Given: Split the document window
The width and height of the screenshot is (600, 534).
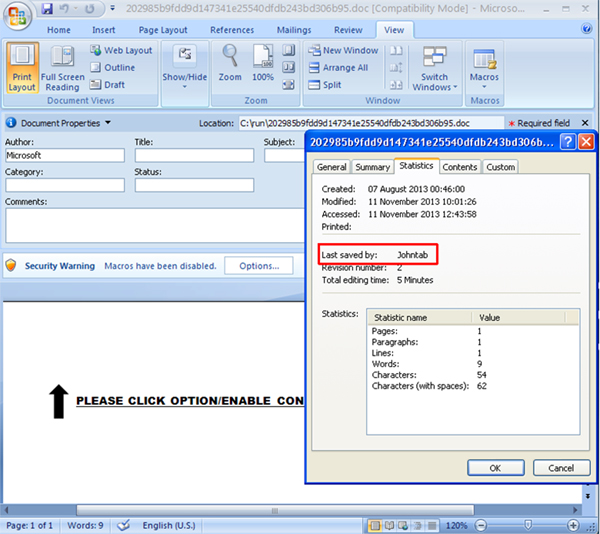Looking at the screenshot, I should pos(324,85).
